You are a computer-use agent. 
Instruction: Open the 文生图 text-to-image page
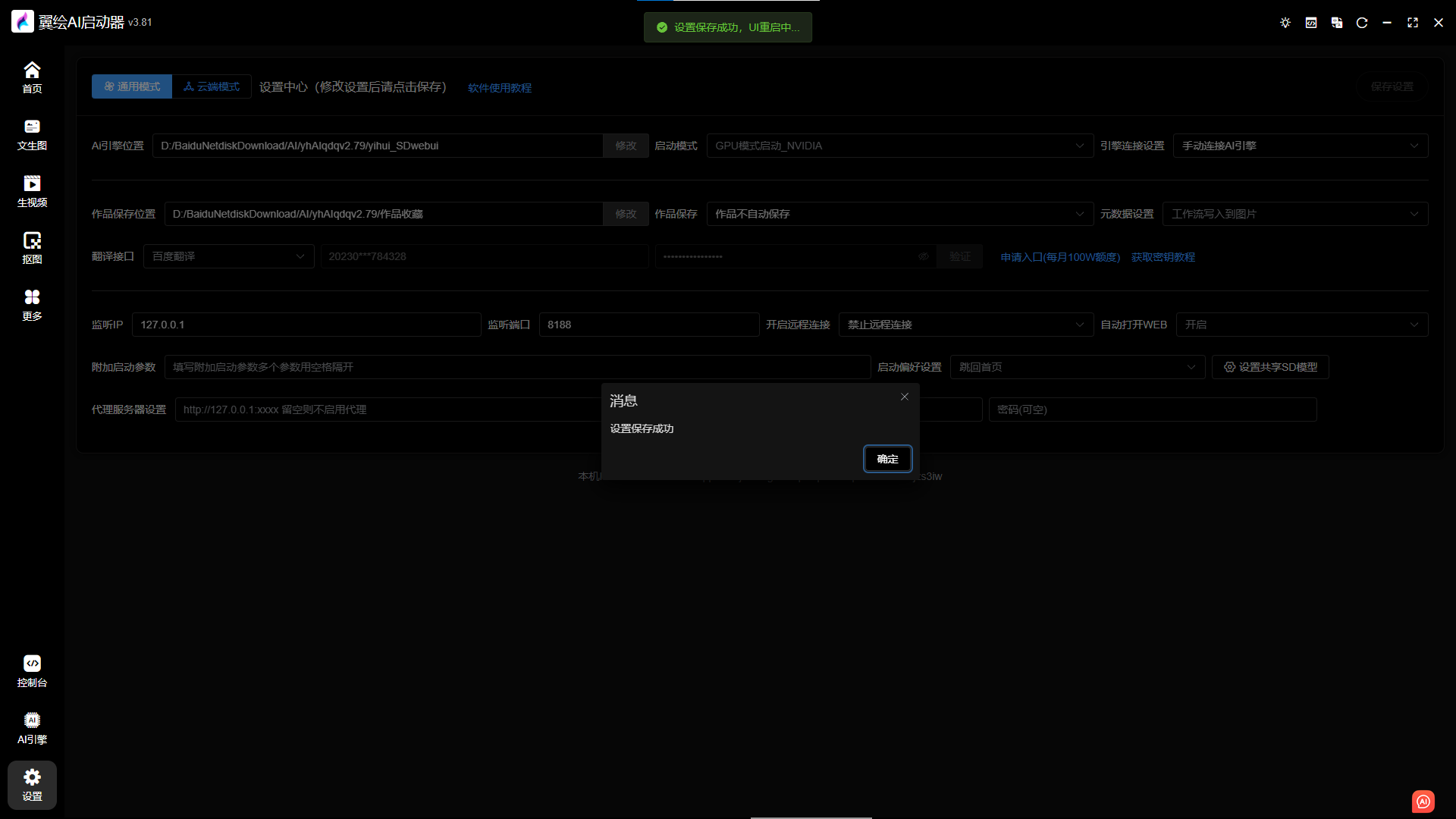pos(32,134)
